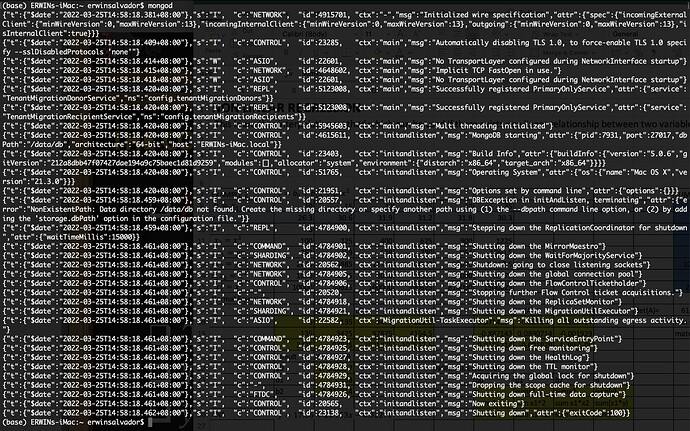Click "DBException in initAndListen, terminating" message
The height and width of the screenshot is (431, 690).
pyautogui.click(x=555, y=199)
